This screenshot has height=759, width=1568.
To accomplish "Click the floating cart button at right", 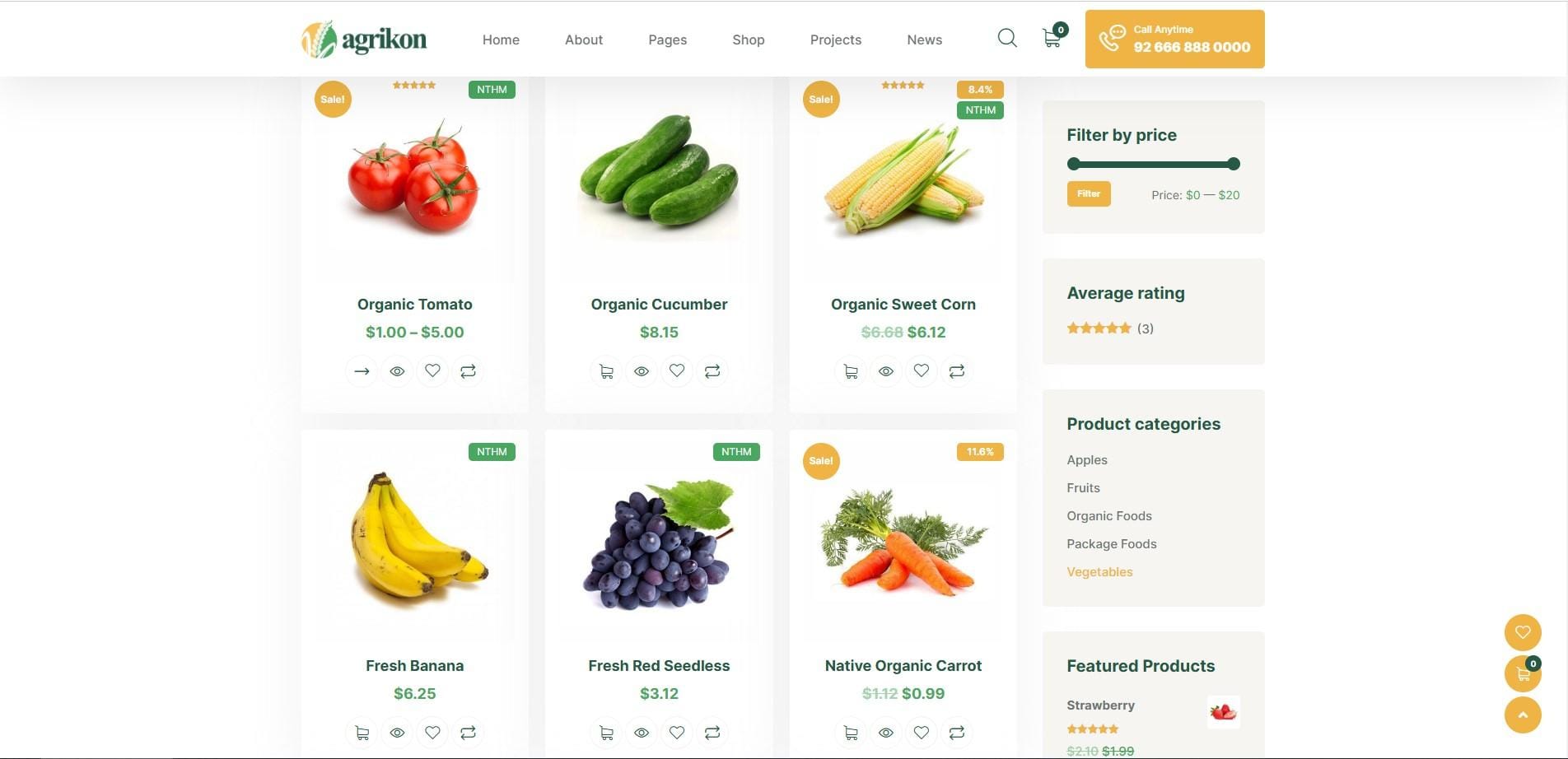I will pos(1523,674).
